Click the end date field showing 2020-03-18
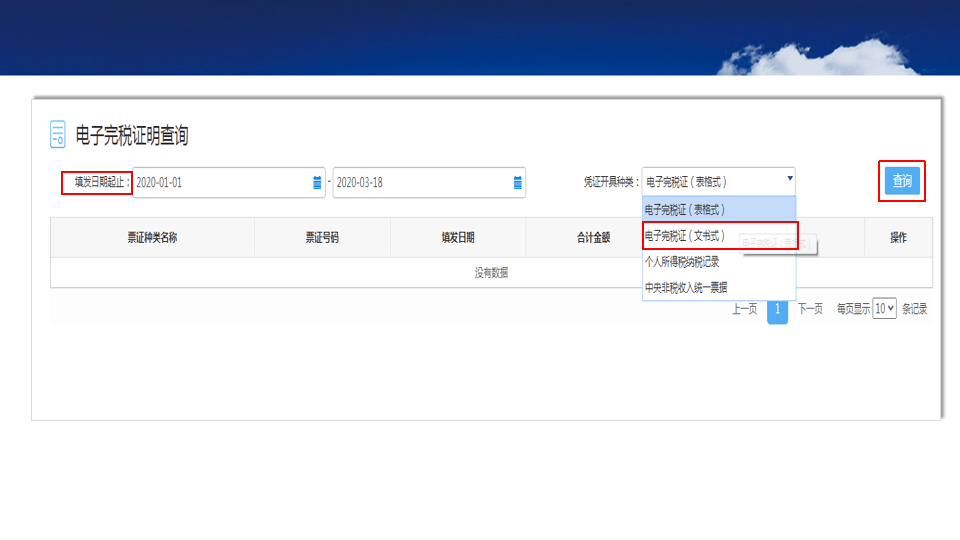Image resolution: width=960 pixels, height=540 pixels. (x=420, y=183)
